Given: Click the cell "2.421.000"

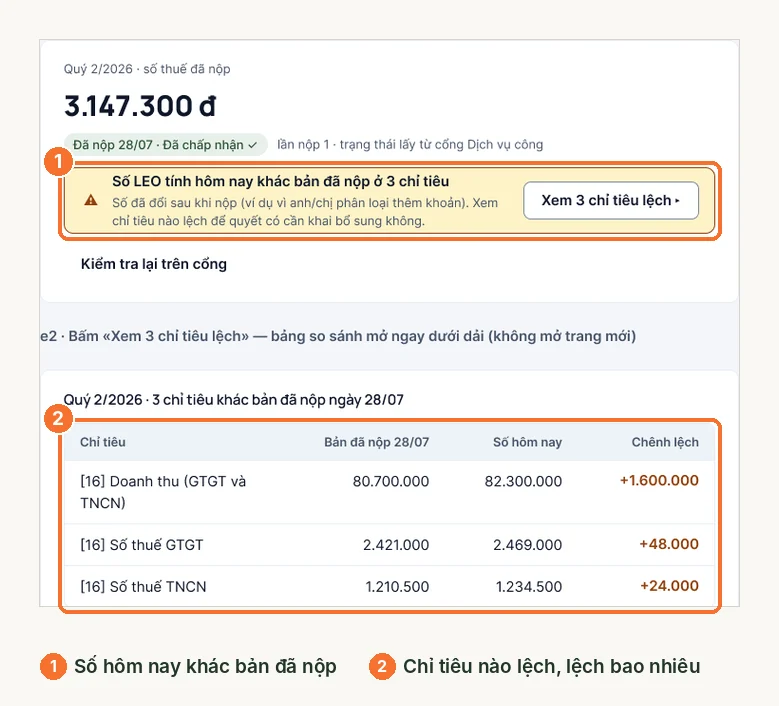Looking at the screenshot, I should [396, 545].
